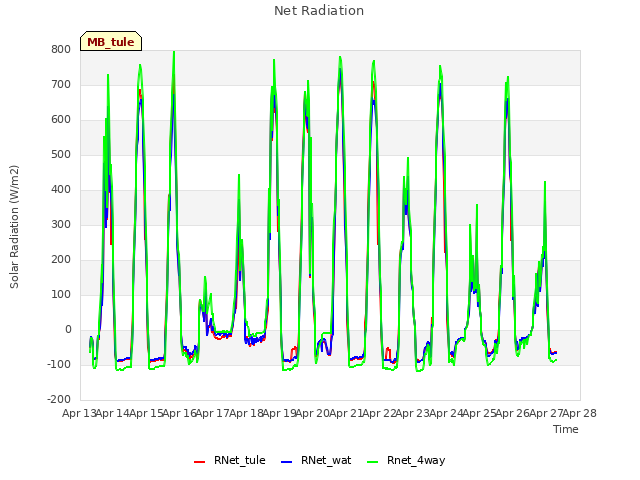Click the 800 y-axis tick label

(x=61, y=49)
